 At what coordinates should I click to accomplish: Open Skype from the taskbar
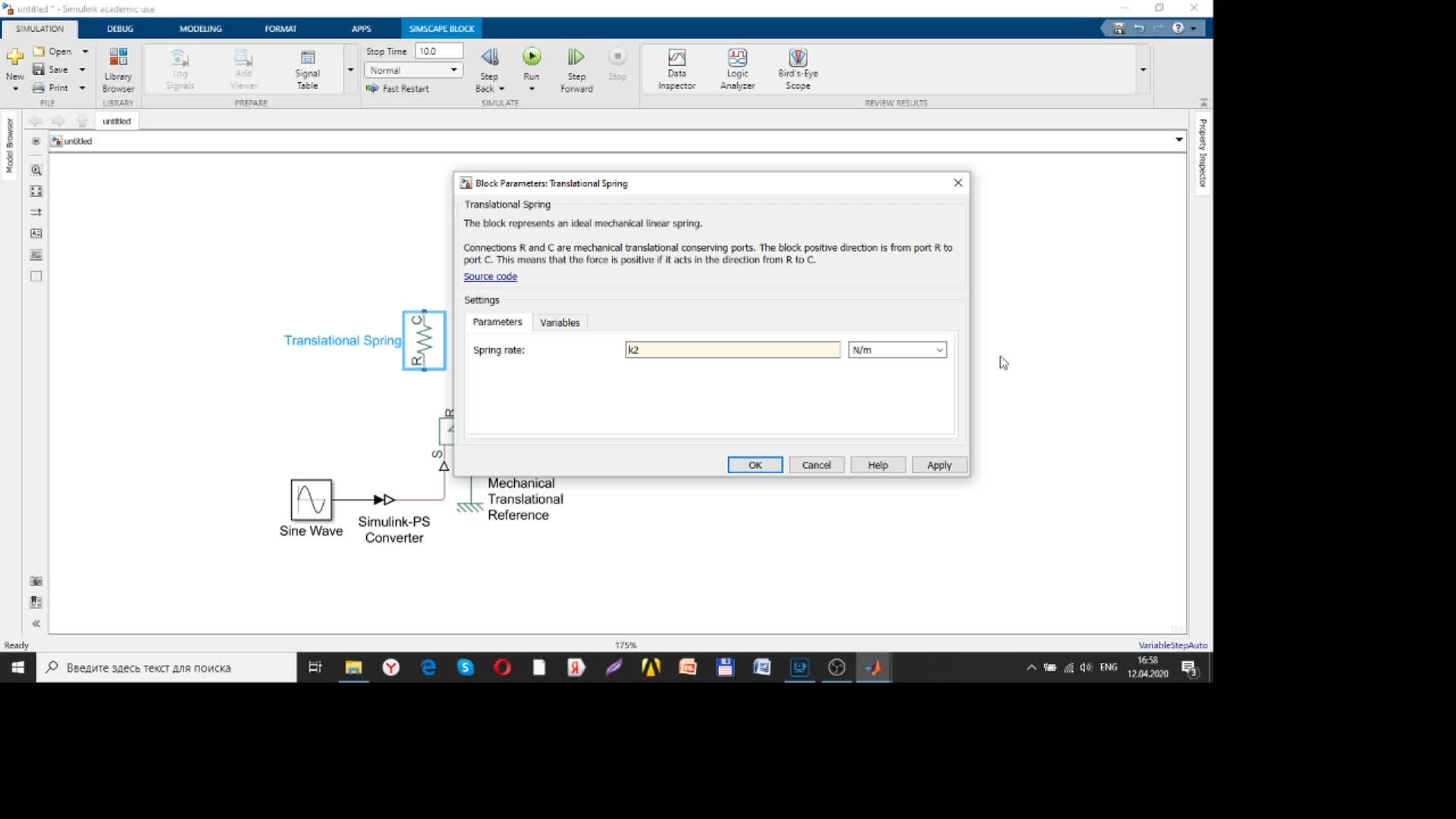pos(466,667)
